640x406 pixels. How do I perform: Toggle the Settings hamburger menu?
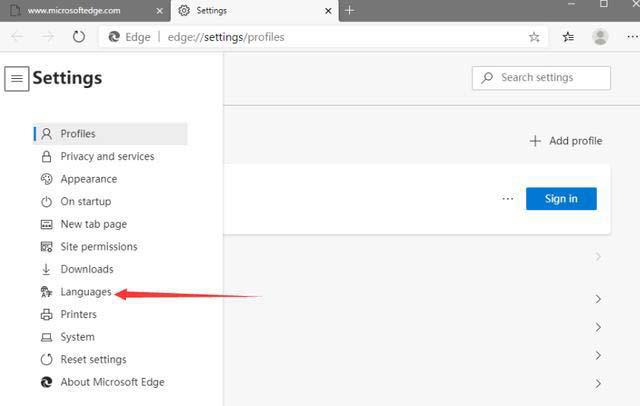click(x=17, y=78)
